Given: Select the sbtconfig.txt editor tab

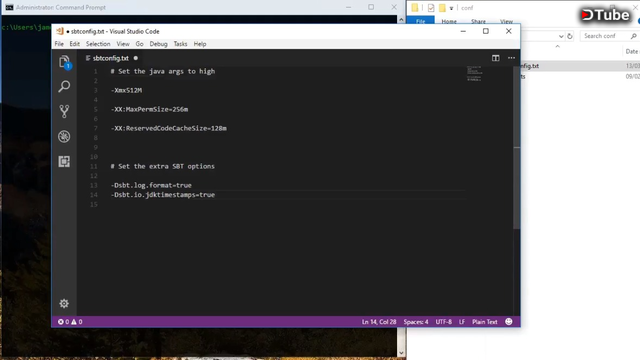Looking at the screenshot, I should (111, 58).
